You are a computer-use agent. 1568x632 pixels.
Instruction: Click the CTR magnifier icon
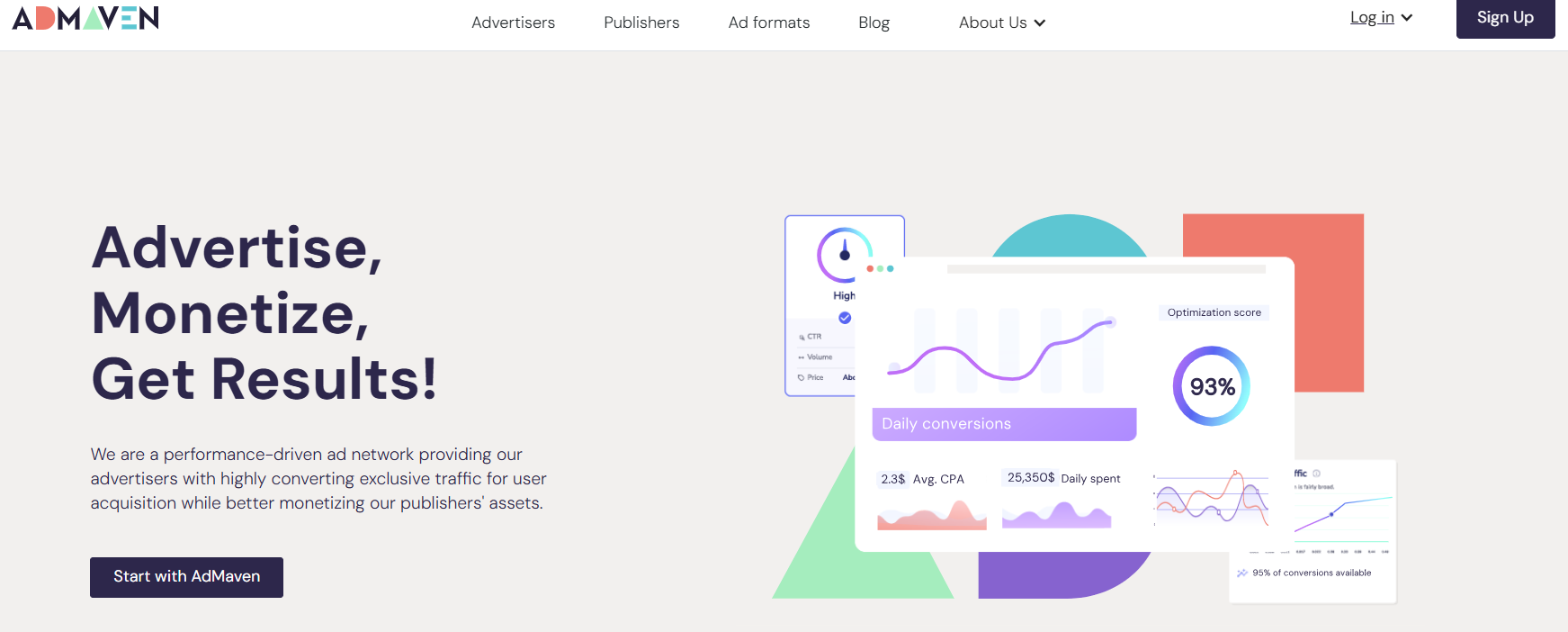[x=802, y=337]
